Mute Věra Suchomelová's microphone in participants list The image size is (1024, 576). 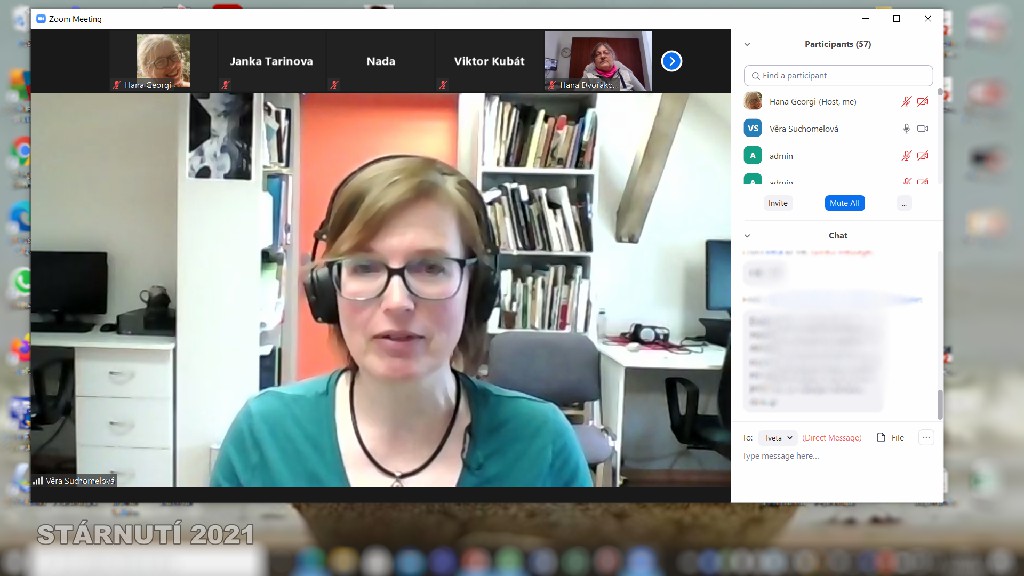pyautogui.click(x=906, y=129)
